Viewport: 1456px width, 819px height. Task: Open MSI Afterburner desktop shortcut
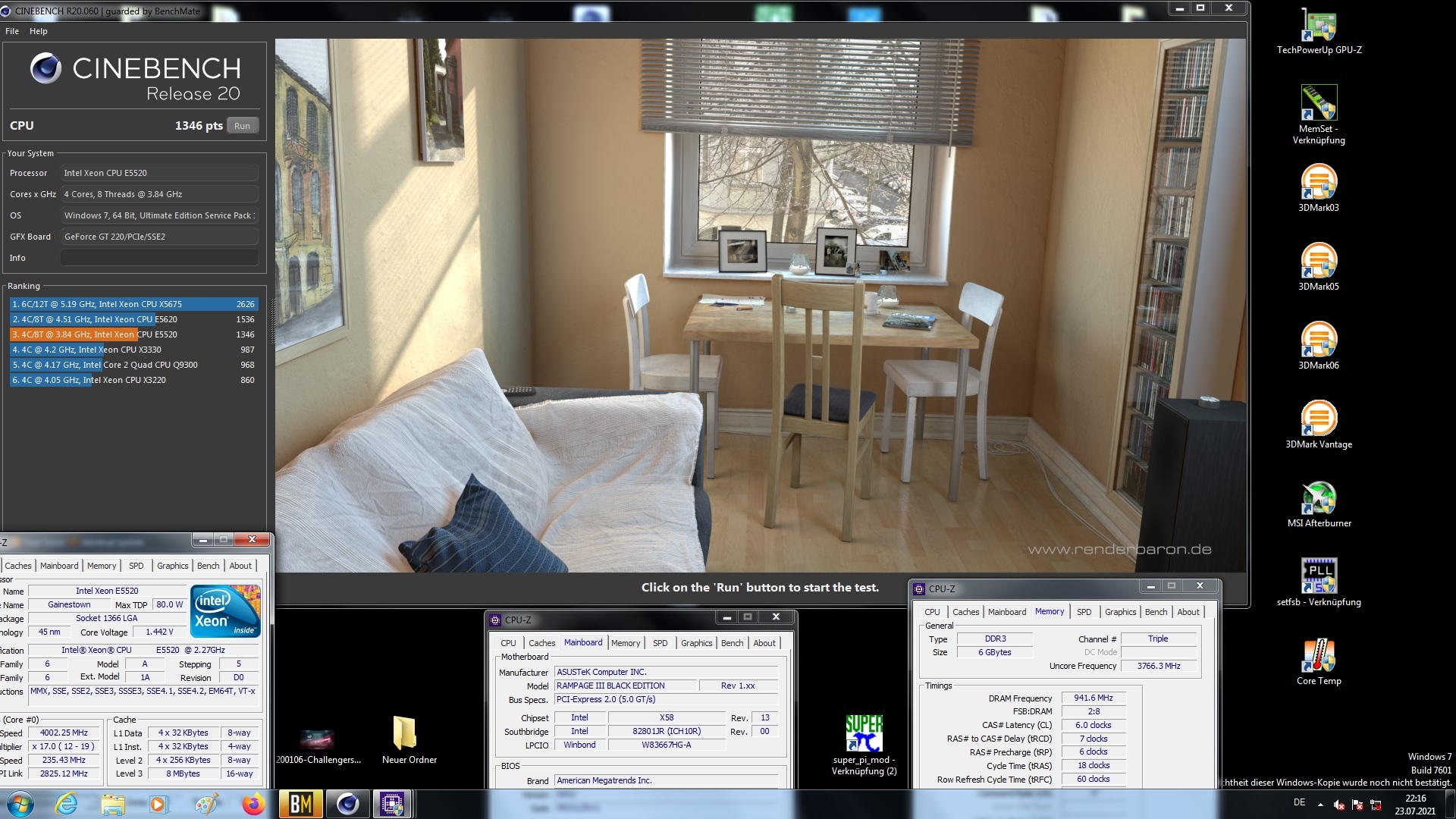(1319, 504)
